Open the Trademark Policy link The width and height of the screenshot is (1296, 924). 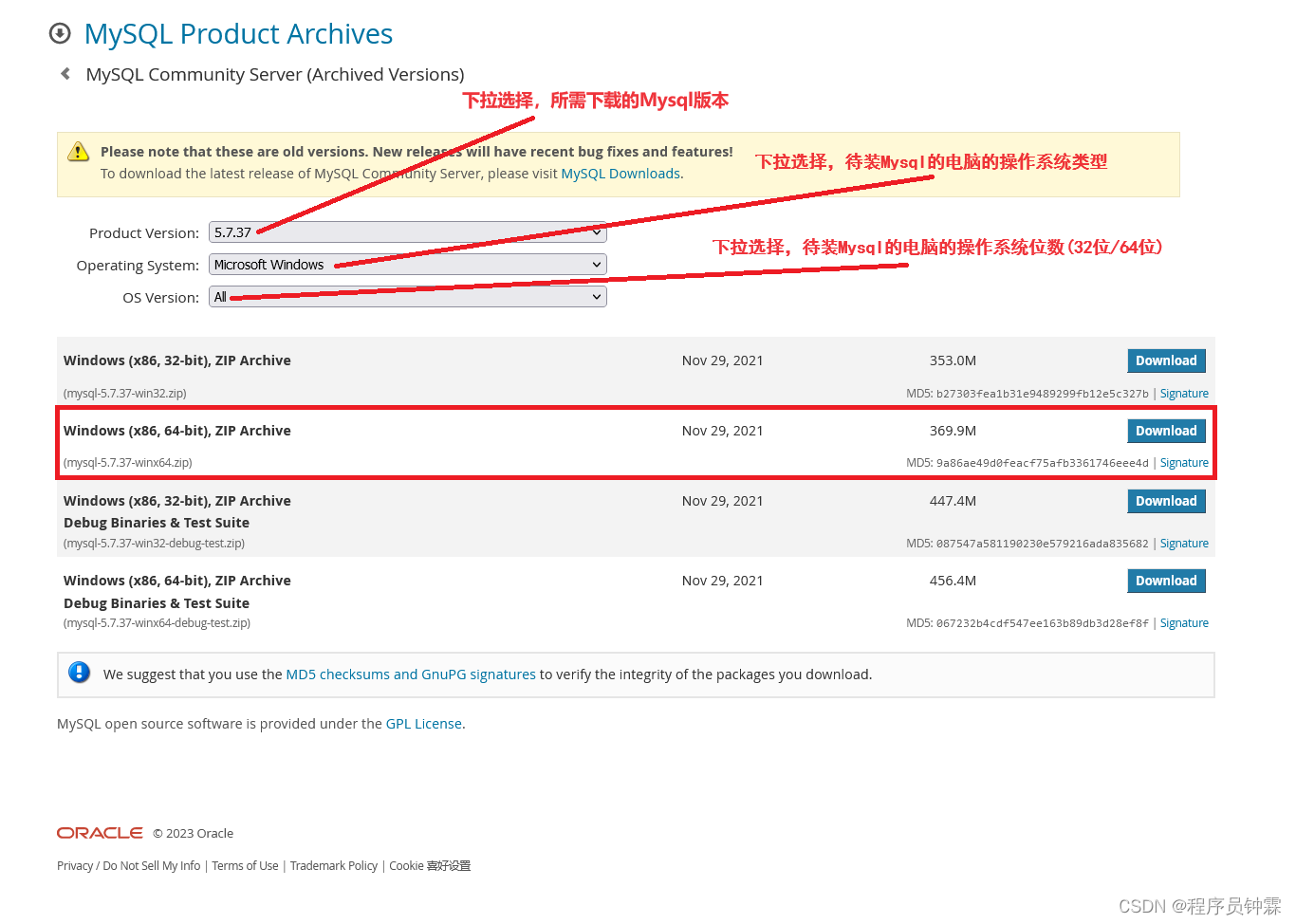click(334, 866)
